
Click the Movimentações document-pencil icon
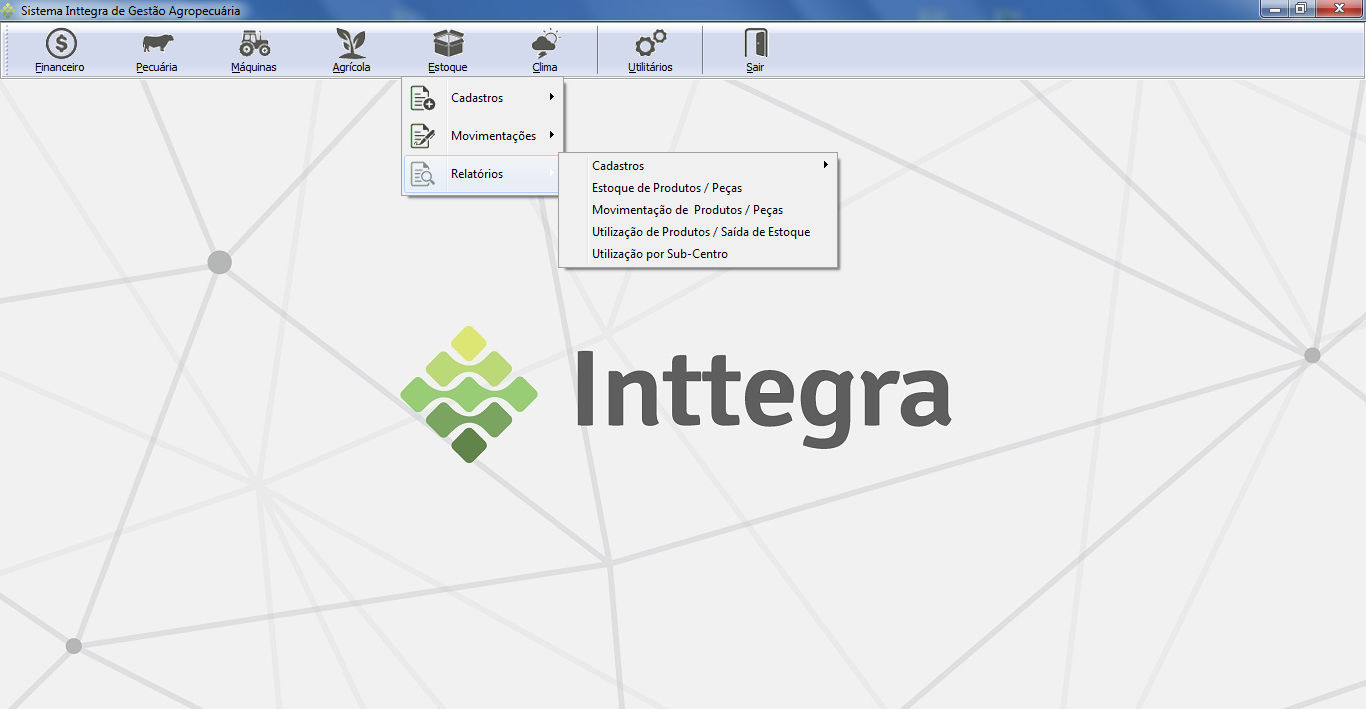tap(423, 136)
